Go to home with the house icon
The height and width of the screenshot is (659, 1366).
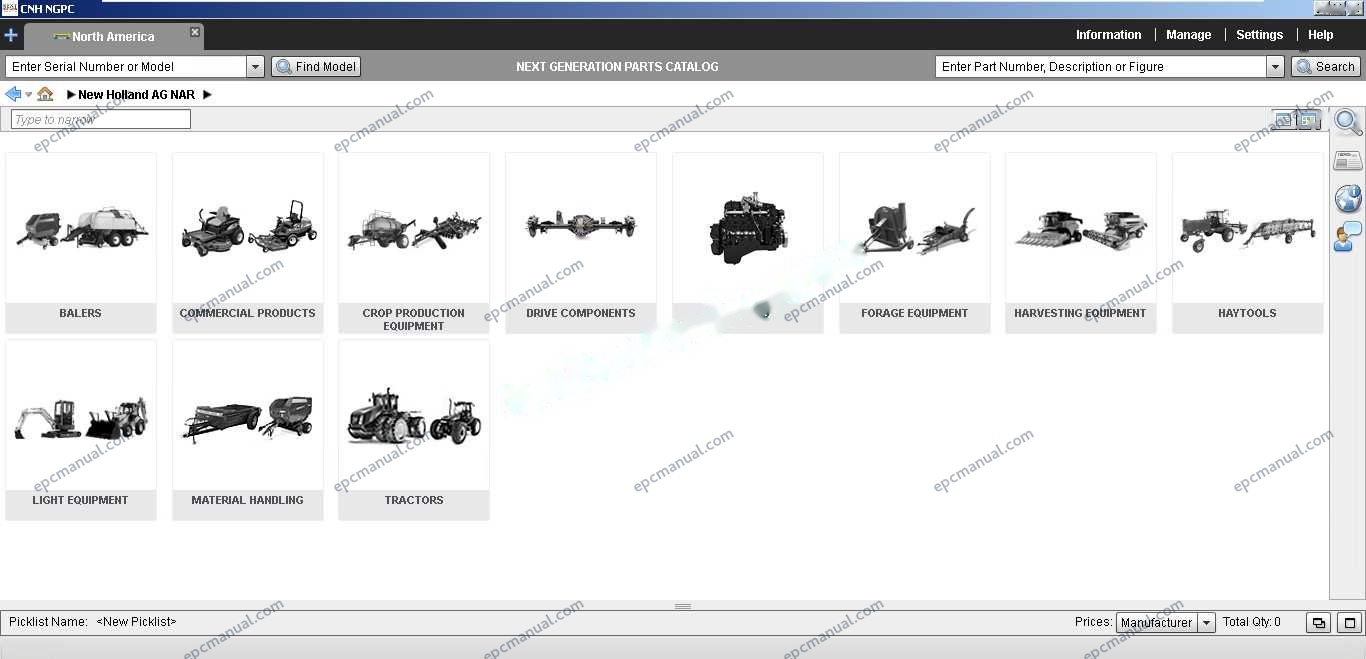[x=45, y=94]
